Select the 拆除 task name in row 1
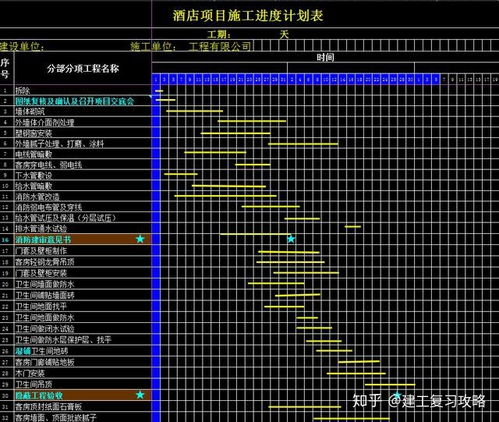The image size is (499, 422). point(23,90)
